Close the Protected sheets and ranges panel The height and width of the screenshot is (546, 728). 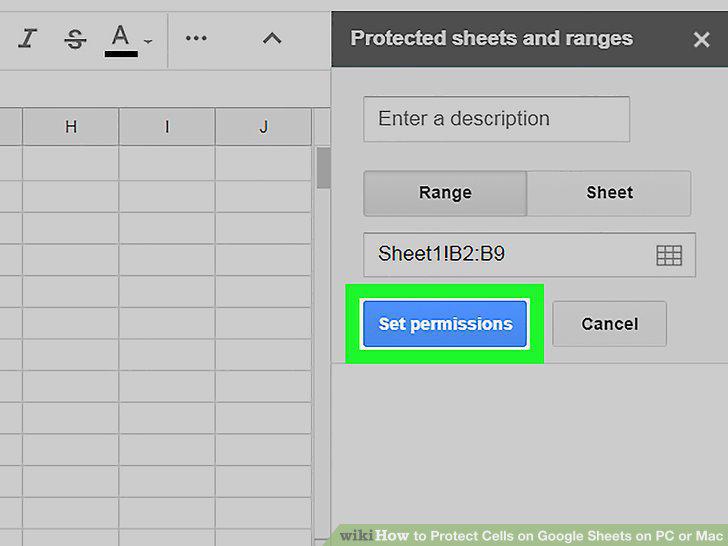pos(701,39)
